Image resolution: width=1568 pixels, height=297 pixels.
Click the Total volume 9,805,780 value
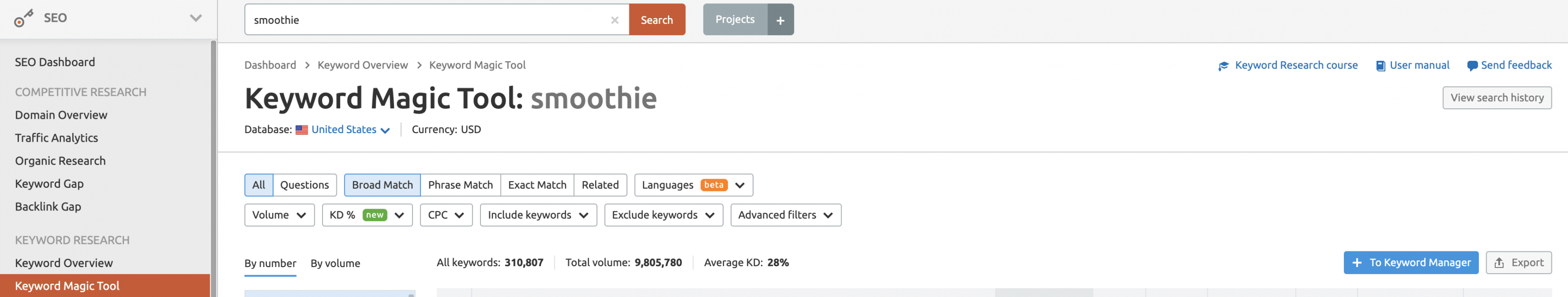pos(658,263)
